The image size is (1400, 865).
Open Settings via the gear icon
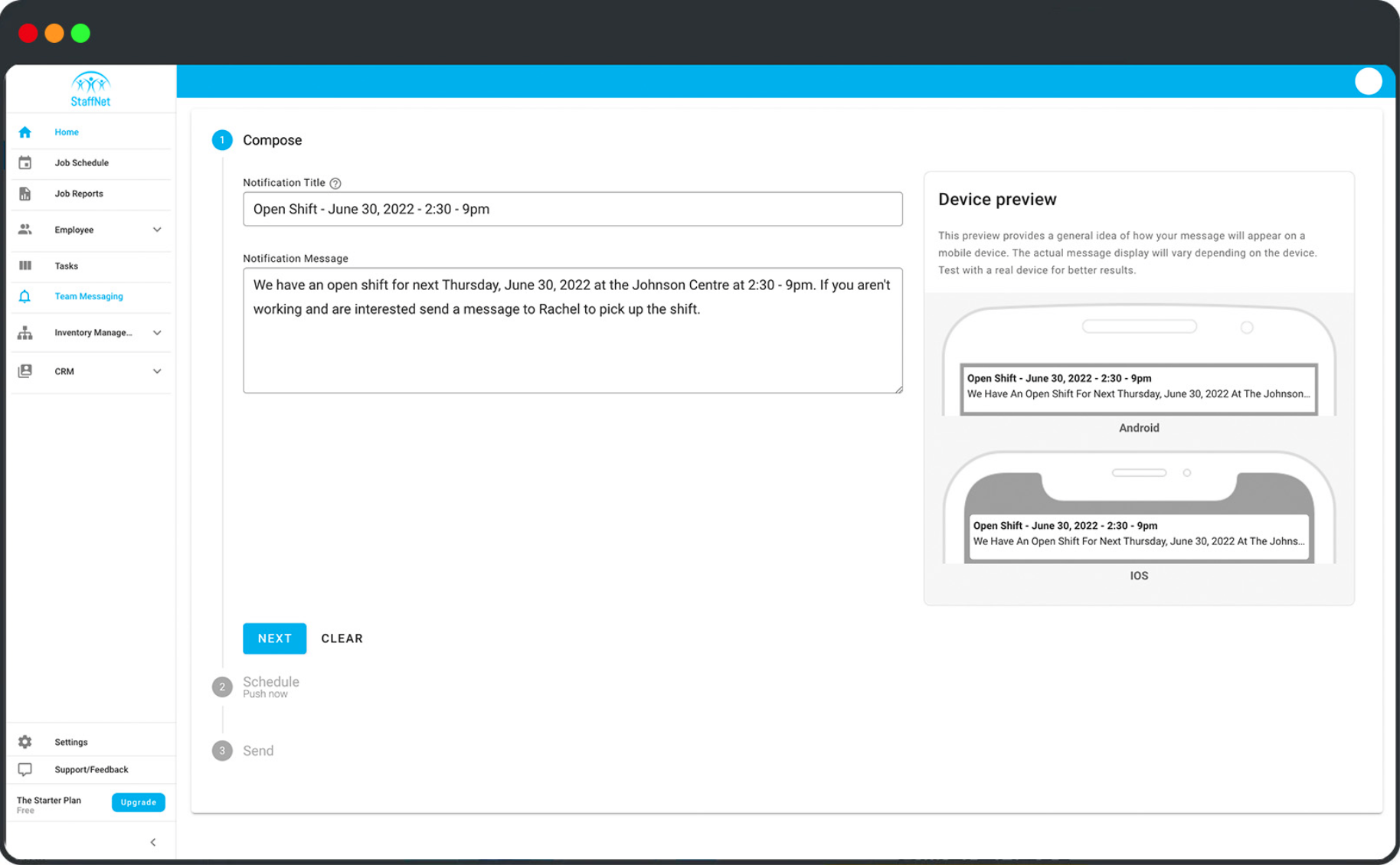25,741
